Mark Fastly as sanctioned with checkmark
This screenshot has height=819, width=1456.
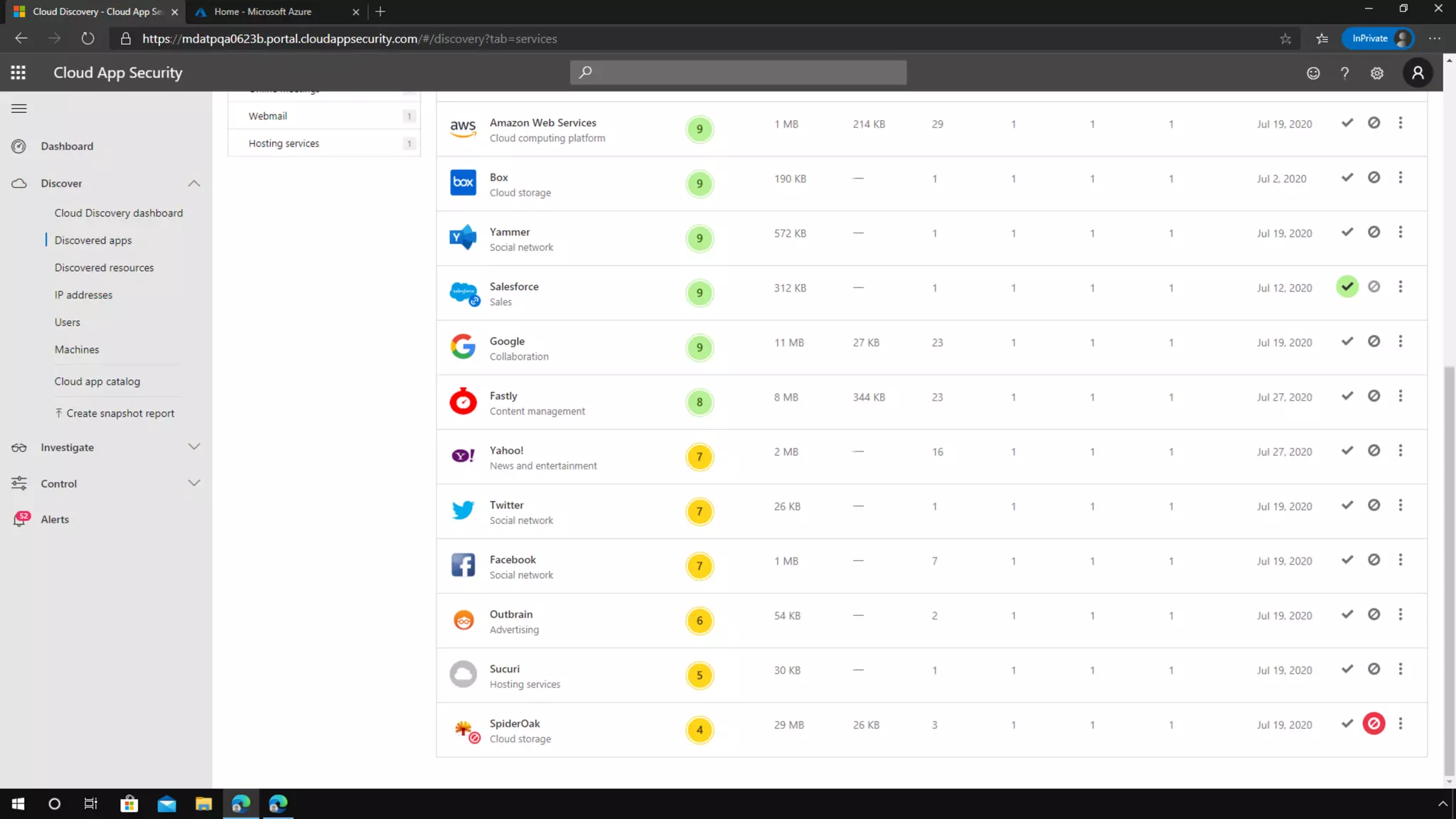1347,396
